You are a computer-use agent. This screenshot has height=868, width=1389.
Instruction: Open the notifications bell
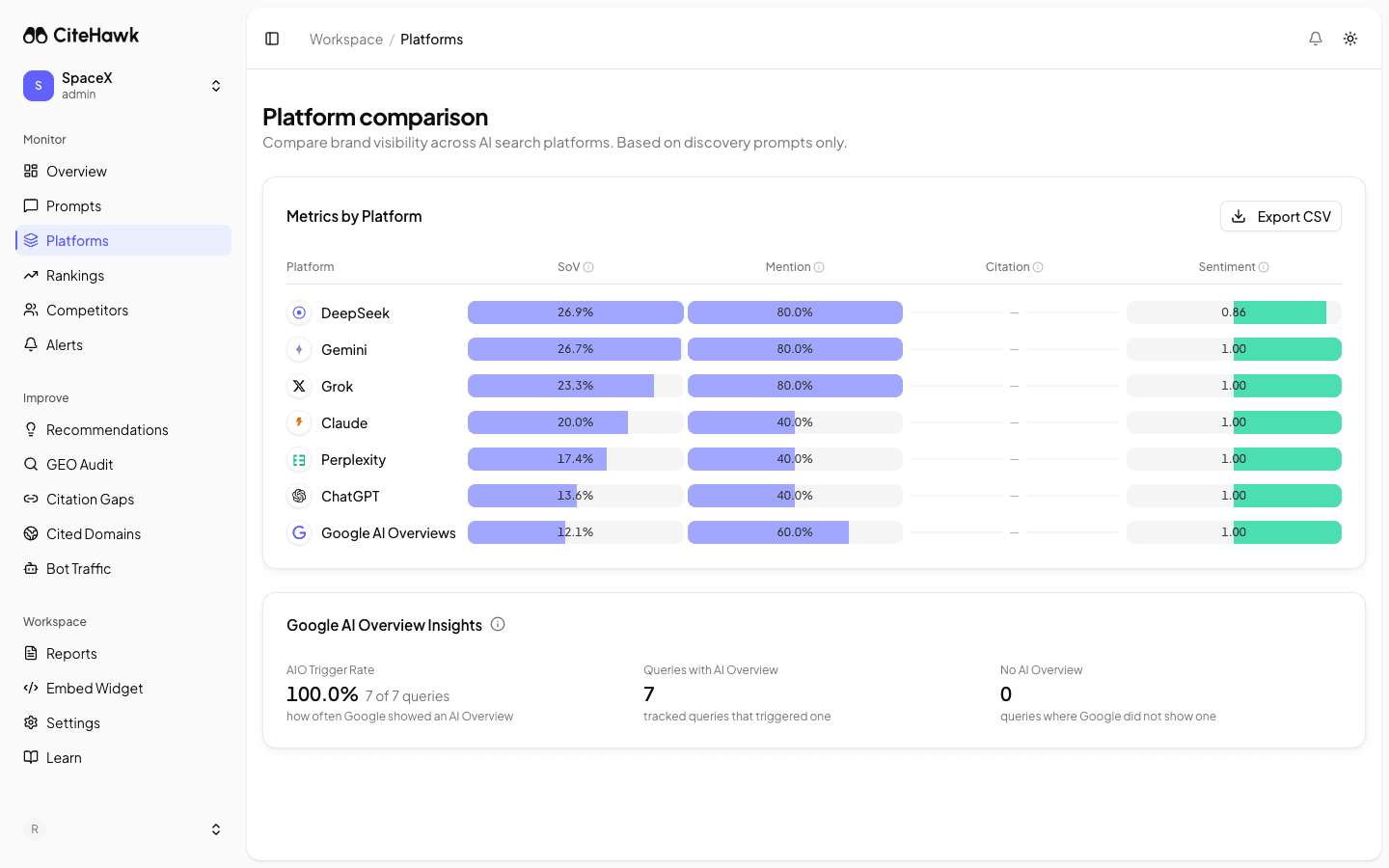click(1316, 39)
